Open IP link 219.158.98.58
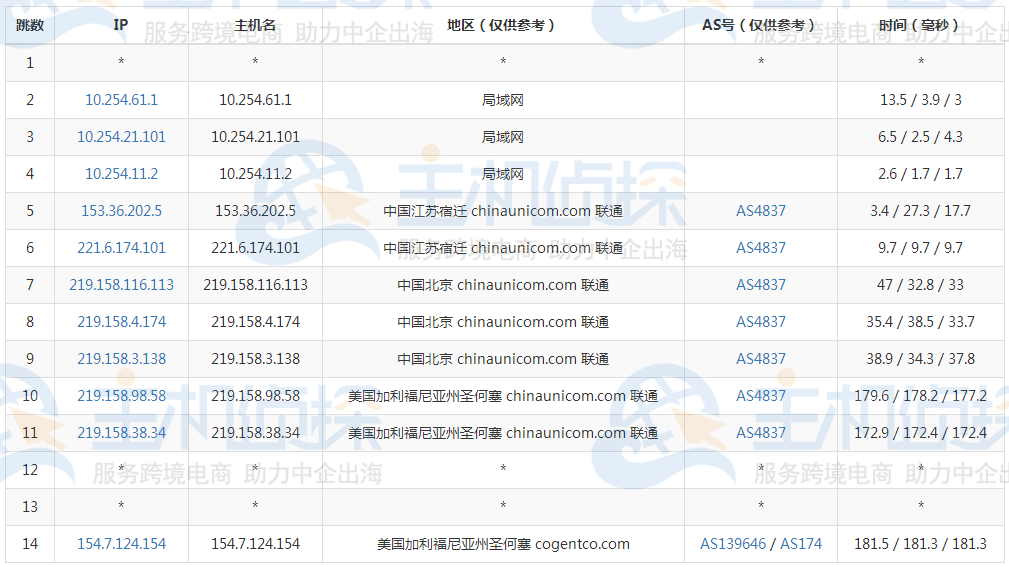1009x567 pixels. [x=121, y=396]
